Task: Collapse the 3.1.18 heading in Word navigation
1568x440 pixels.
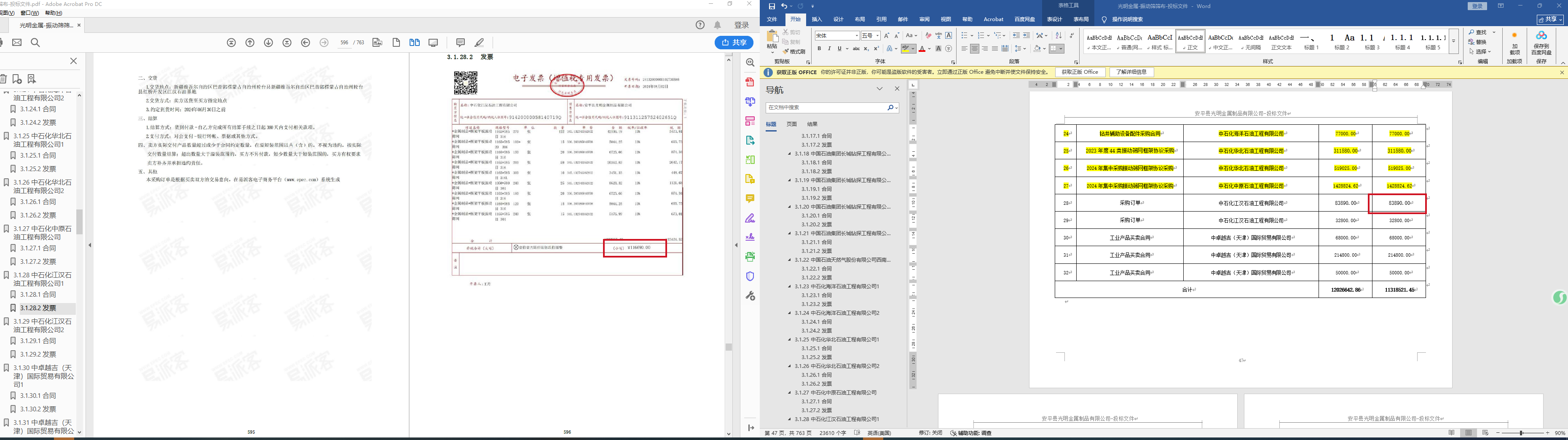Action: coord(790,154)
